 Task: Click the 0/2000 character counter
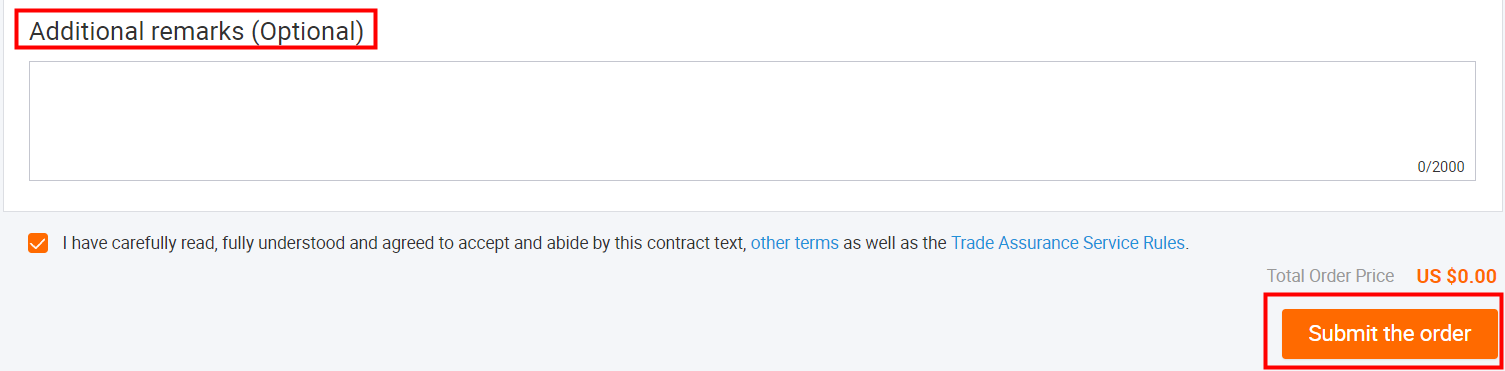(x=1441, y=167)
